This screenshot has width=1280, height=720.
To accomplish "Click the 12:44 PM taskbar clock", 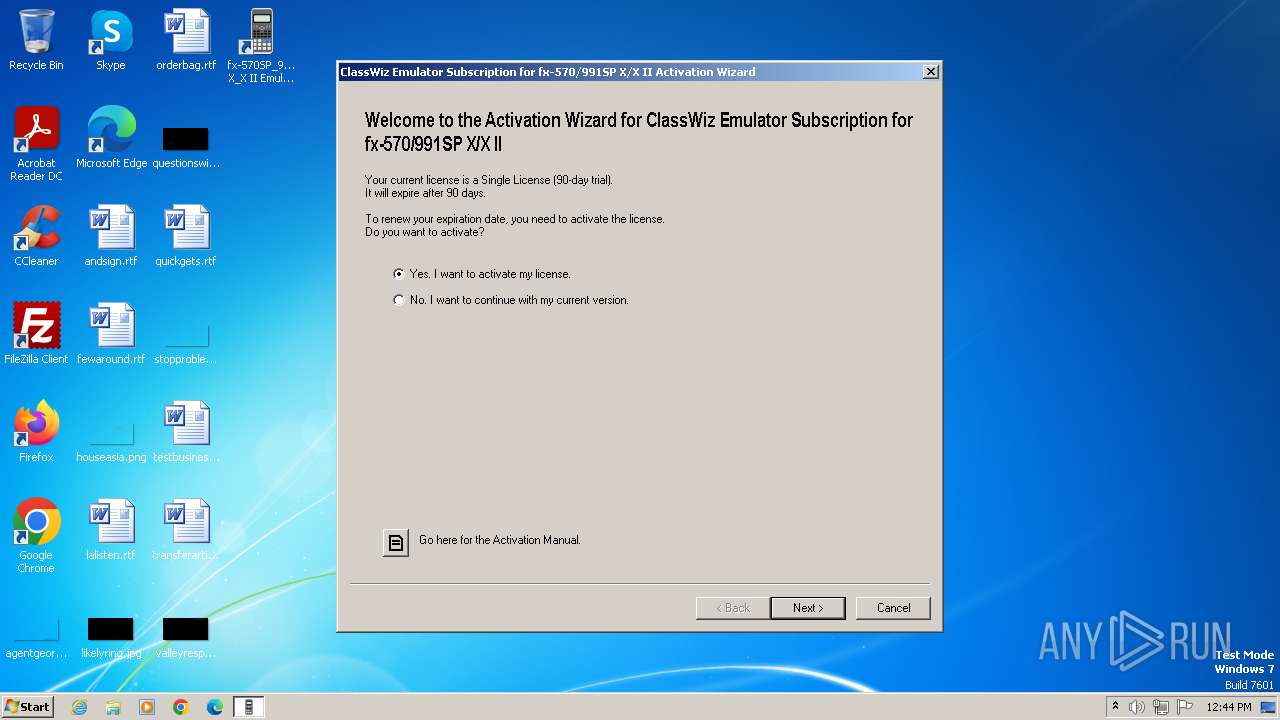I will tap(1229, 707).
